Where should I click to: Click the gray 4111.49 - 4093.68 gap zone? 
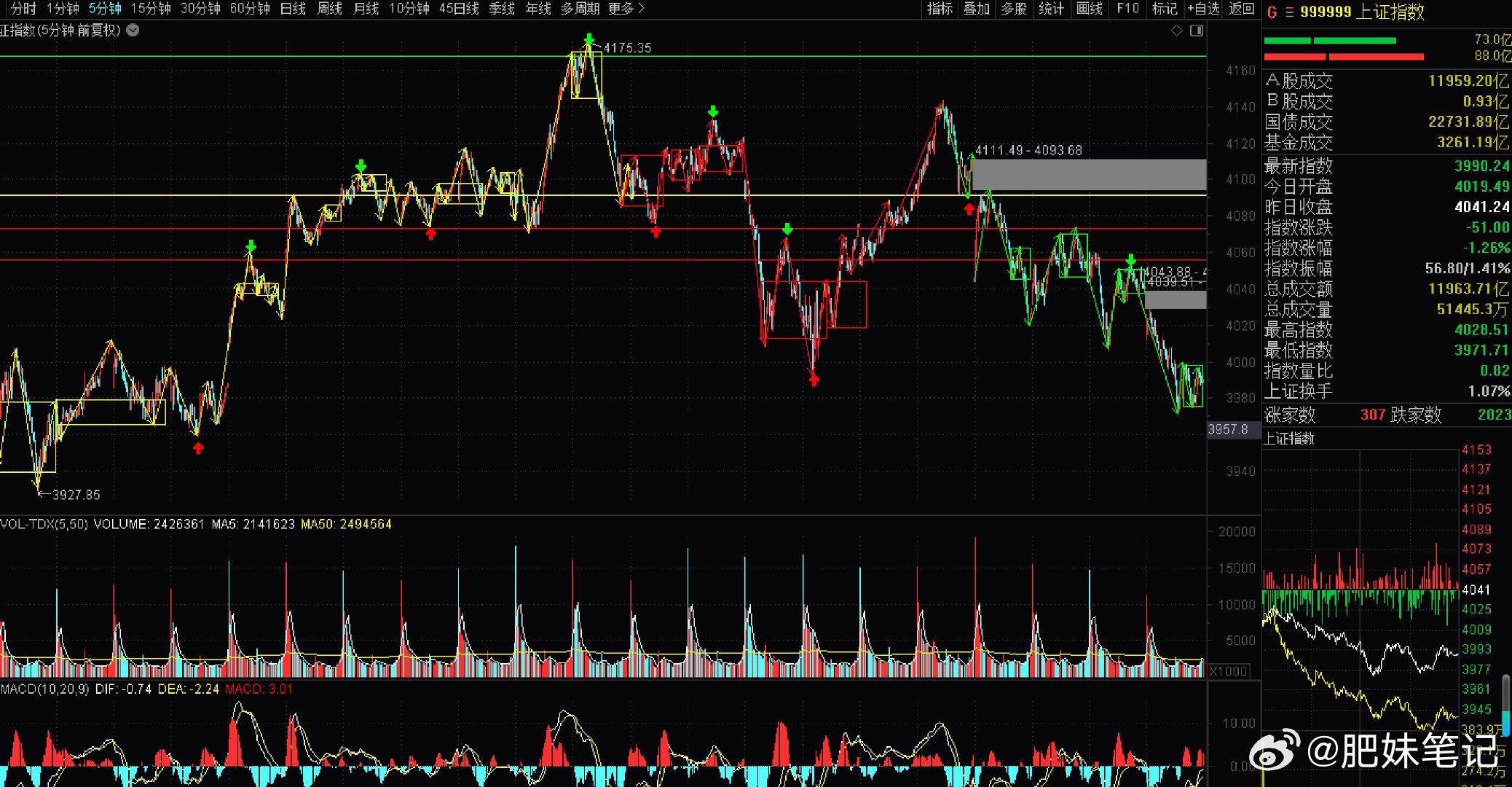[1089, 175]
